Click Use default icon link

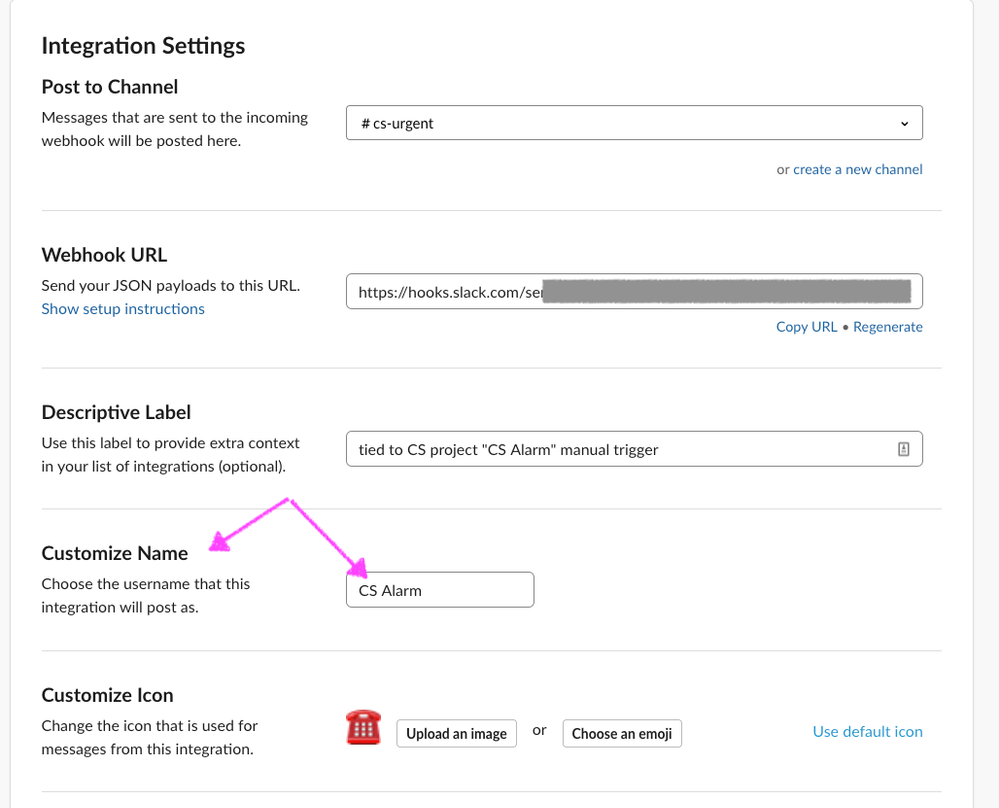click(x=867, y=732)
